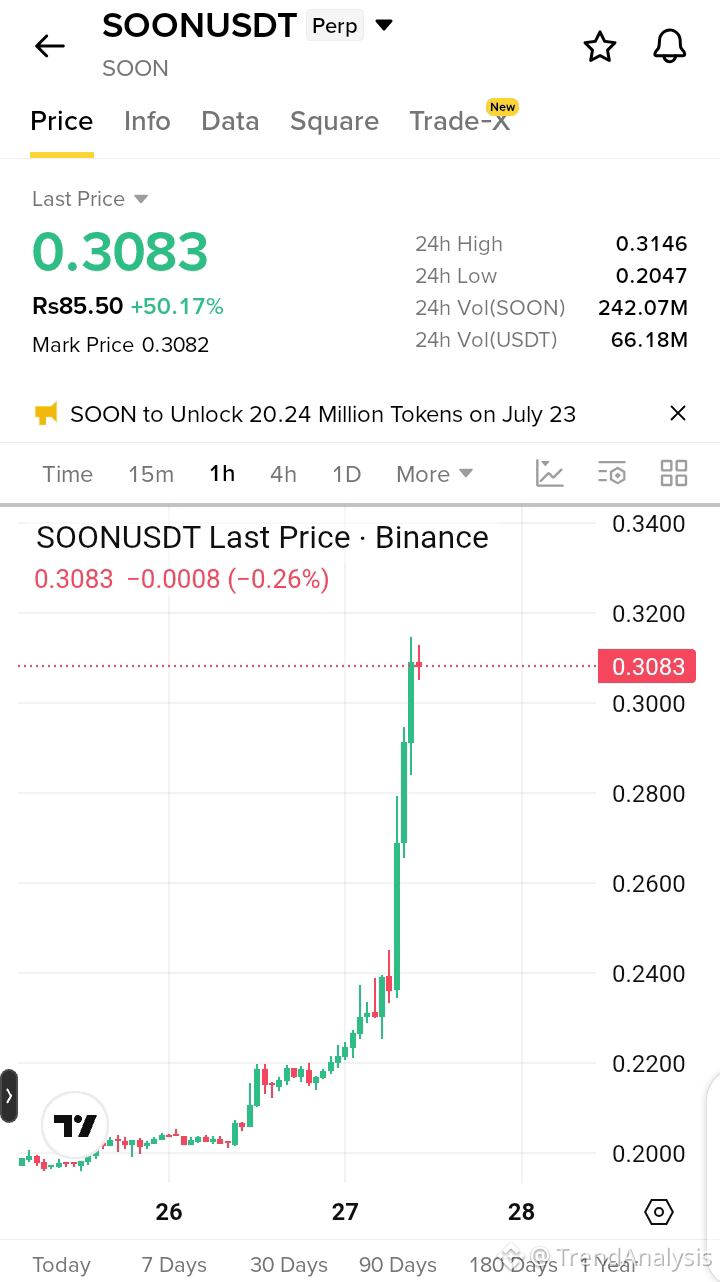The image size is (720, 1282).
Task: Select the 4h interval
Action: (283, 474)
